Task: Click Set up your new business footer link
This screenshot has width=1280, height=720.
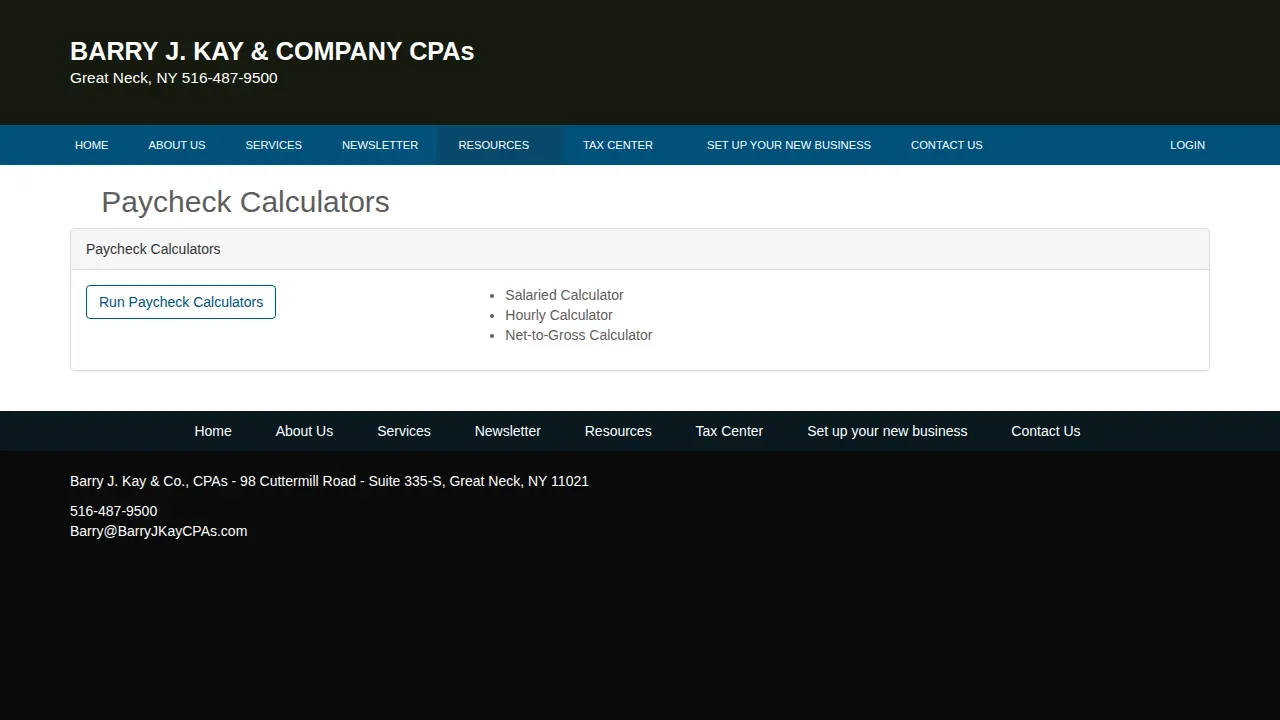Action: click(887, 431)
